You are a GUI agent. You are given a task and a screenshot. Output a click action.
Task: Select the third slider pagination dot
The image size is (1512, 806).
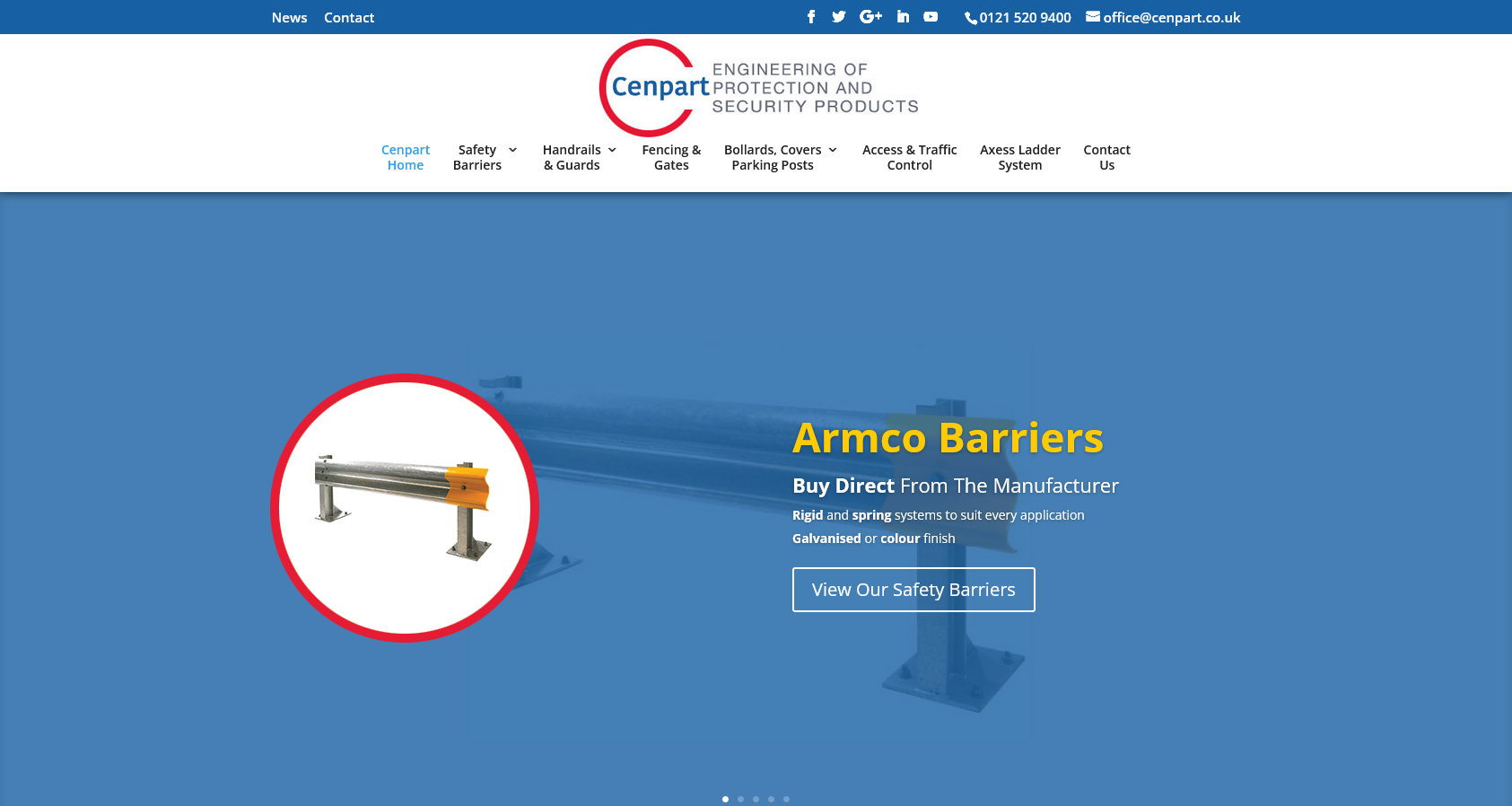[756, 799]
